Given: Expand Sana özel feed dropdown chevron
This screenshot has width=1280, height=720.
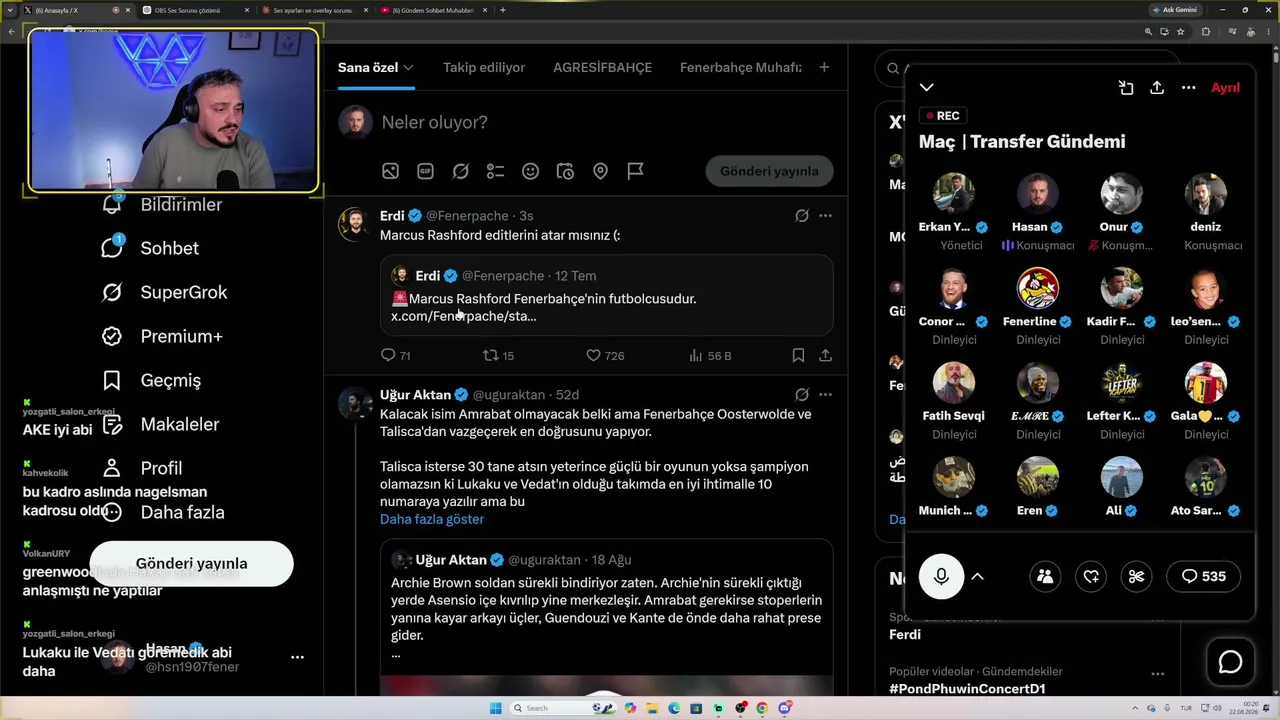Looking at the screenshot, I should (408, 68).
